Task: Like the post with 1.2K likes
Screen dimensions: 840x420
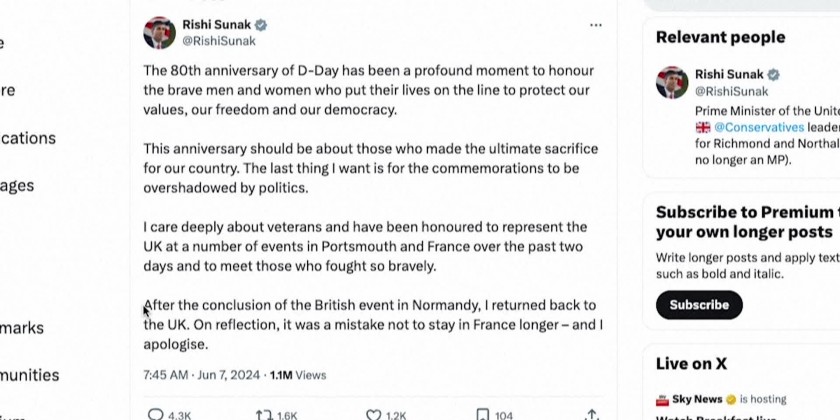Action: click(373, 414)
